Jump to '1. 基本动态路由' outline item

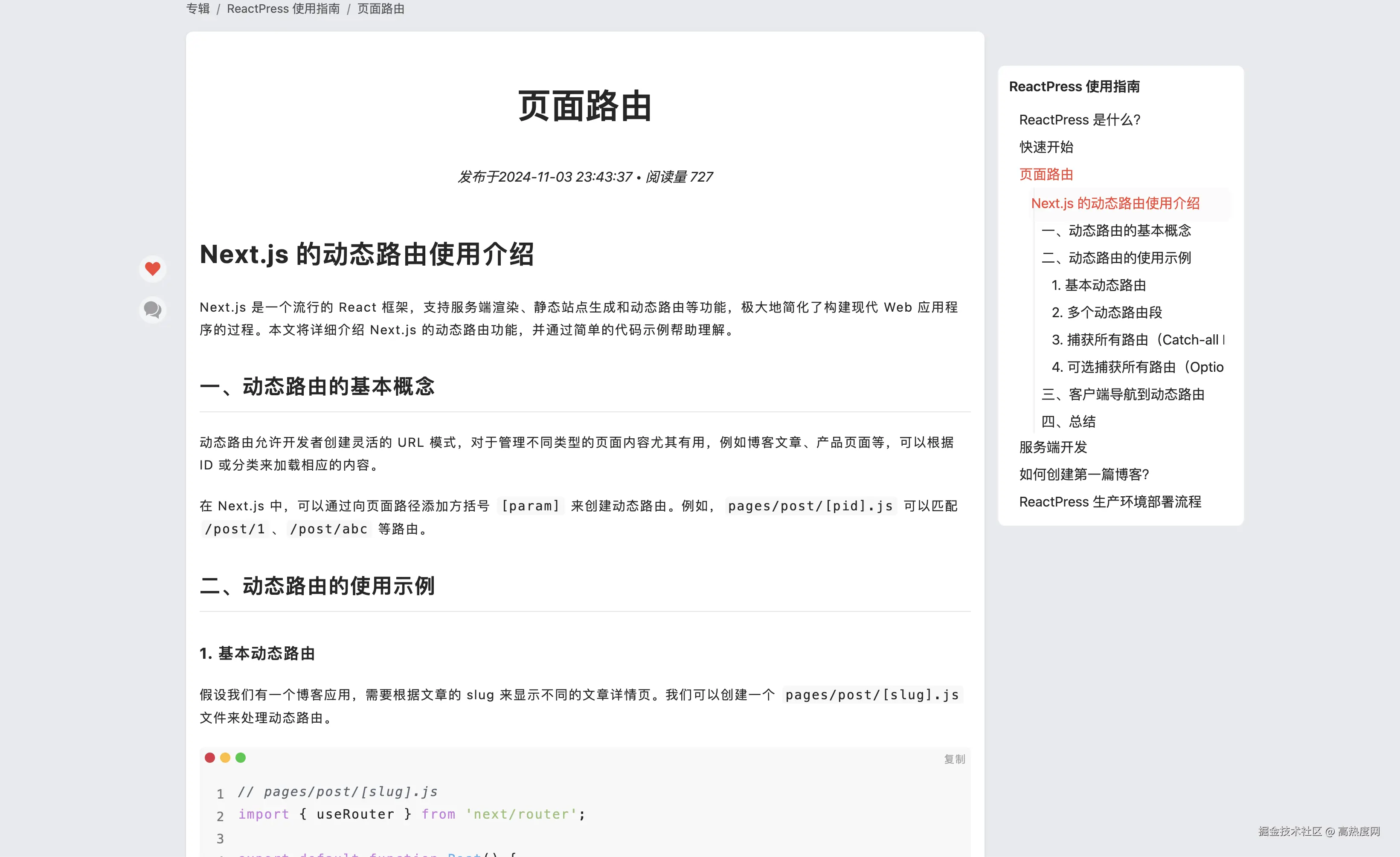tap(1098, 285)
